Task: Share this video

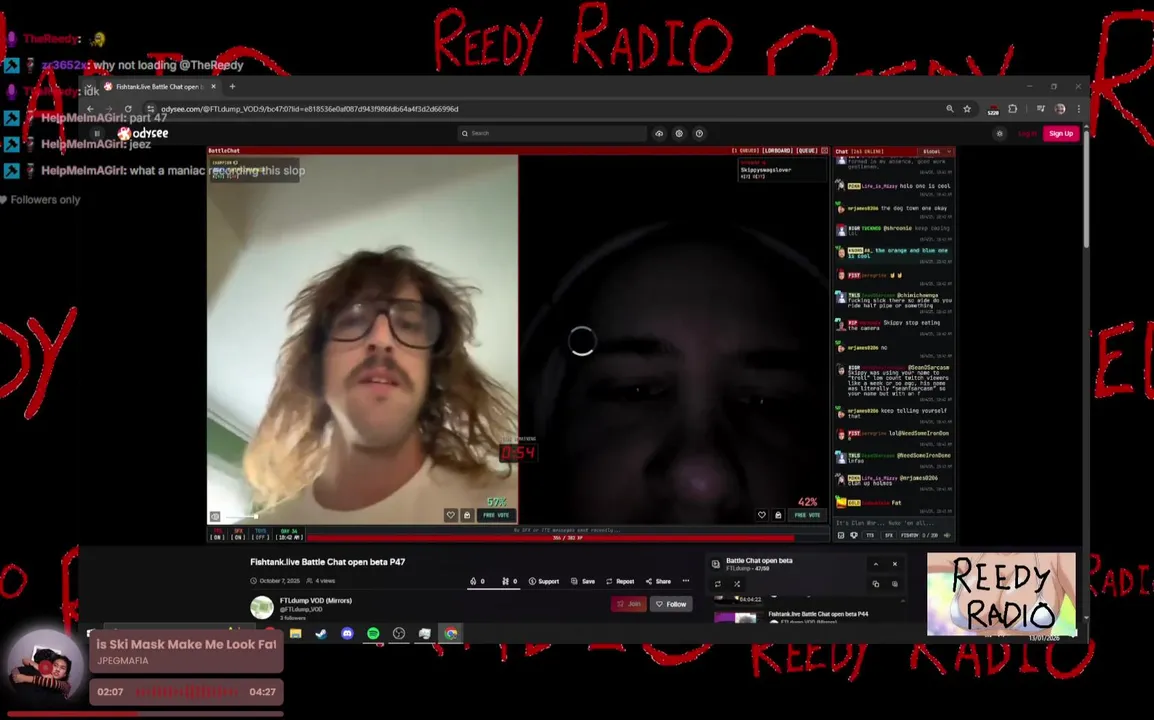Action: pyautogui.click(x=658, y=582)
